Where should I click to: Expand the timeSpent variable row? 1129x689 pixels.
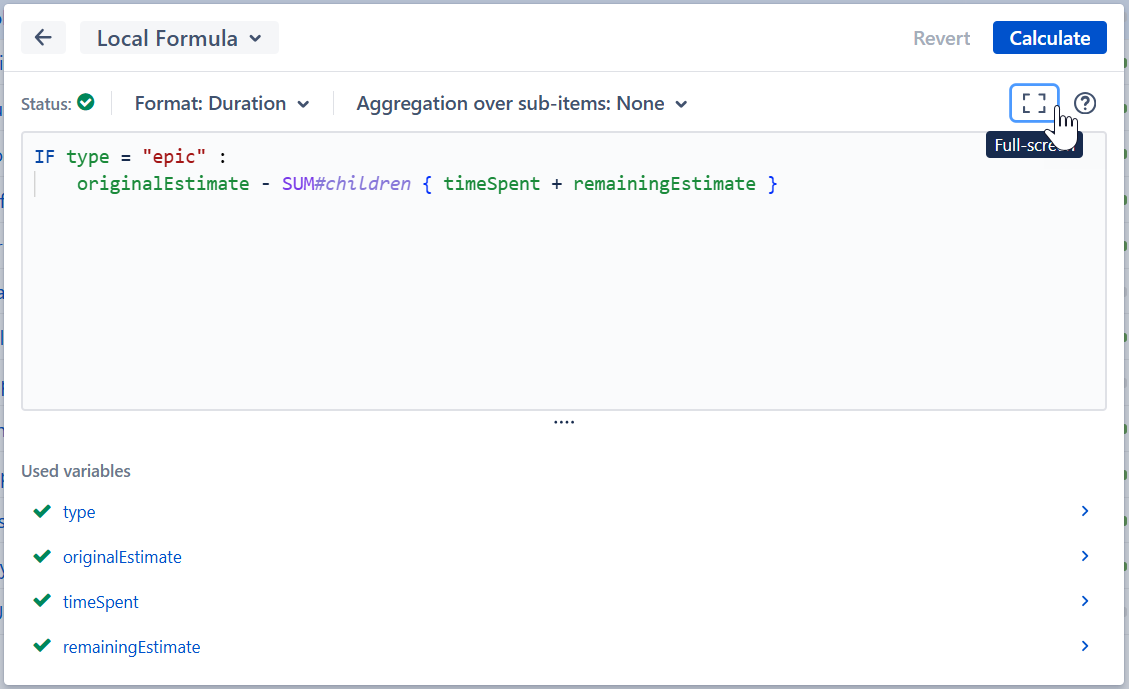(x=1084, y=601)
